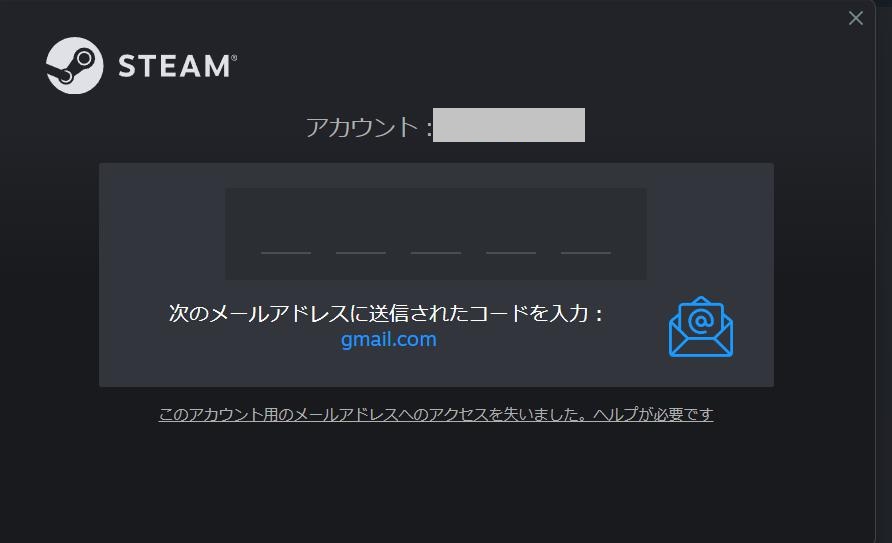Click the Steam logo icon

(75, 65)
